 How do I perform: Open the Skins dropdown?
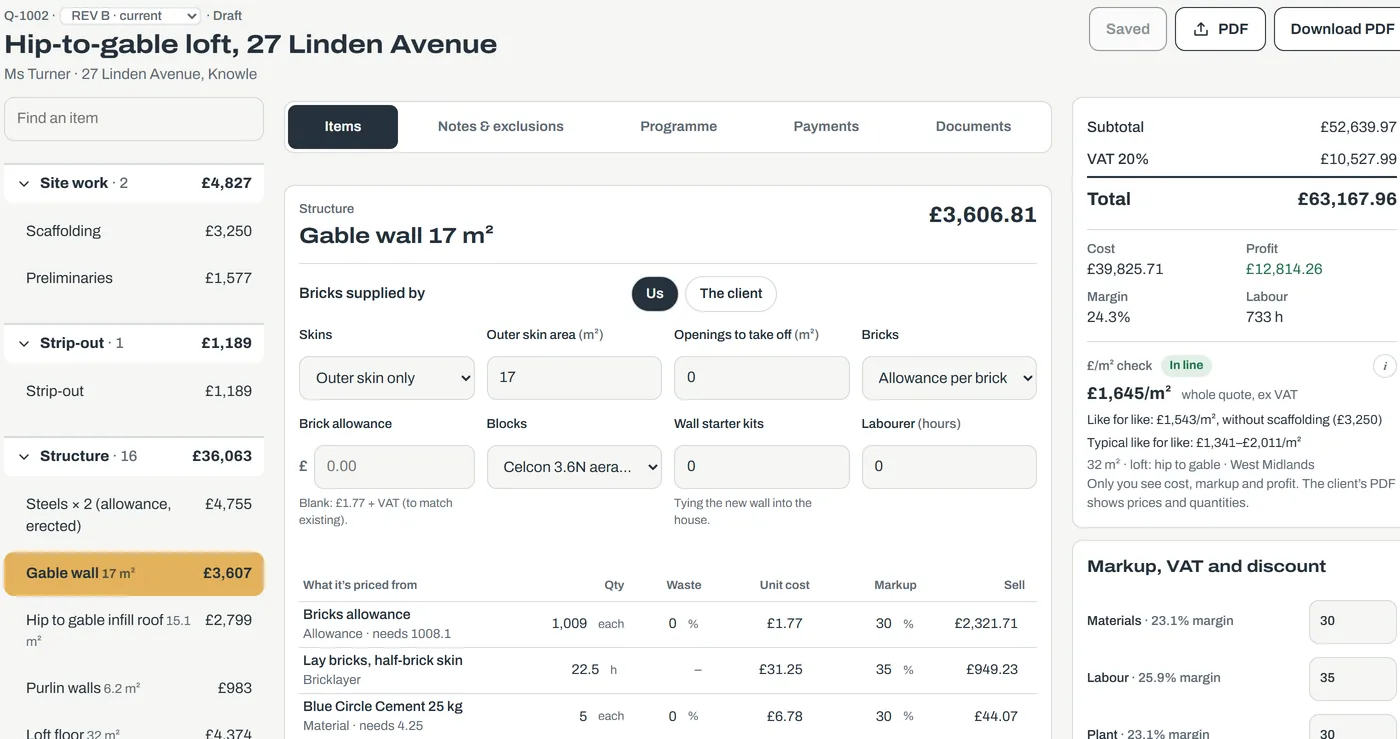click(x=387, y=378)
